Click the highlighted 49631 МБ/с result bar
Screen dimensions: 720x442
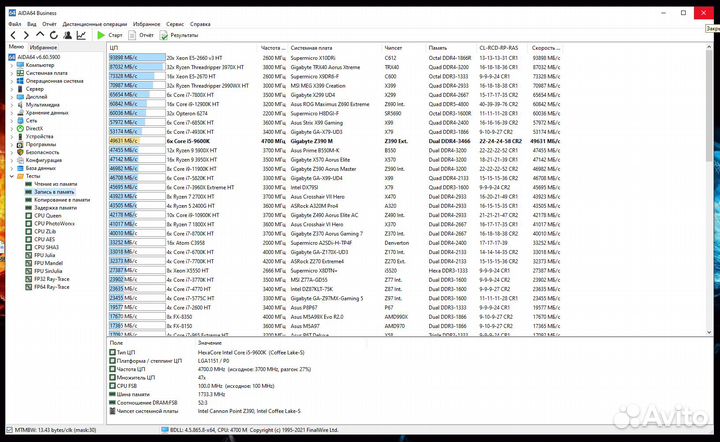(137, 141)
